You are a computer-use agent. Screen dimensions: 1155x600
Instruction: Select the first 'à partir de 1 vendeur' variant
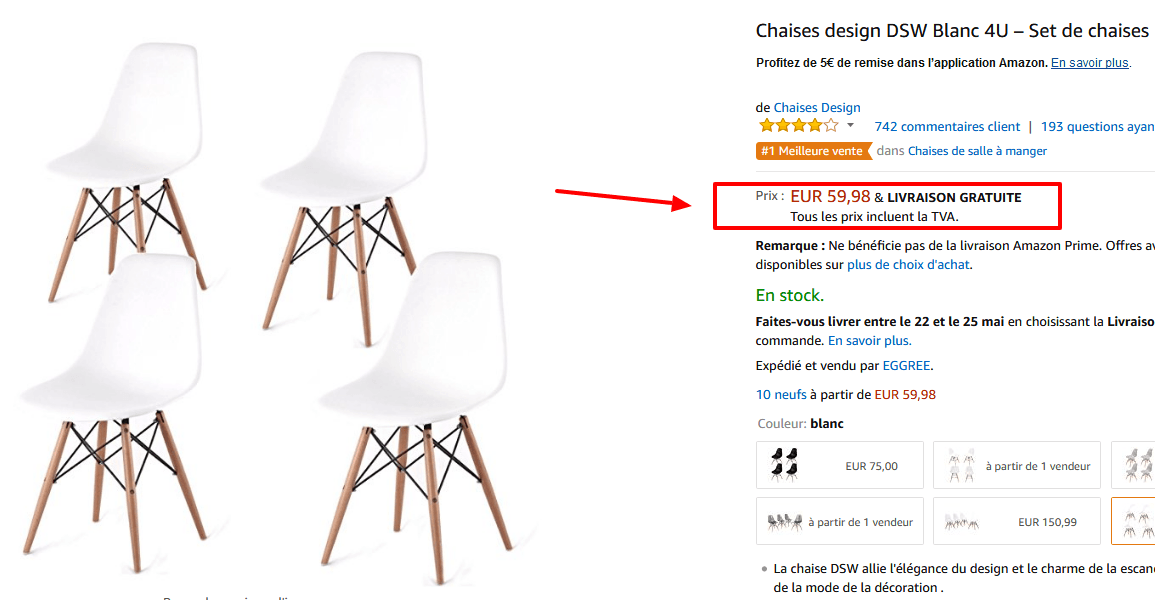[1016, 465]
